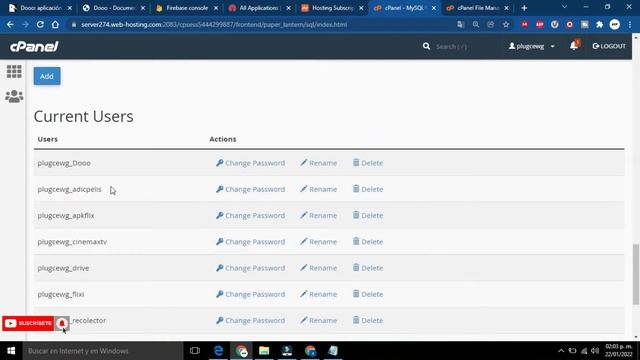Click the share page icon in address bar
Image resolution: width=640 pixels, height=360 pixels.
click(x=491, y=24)
